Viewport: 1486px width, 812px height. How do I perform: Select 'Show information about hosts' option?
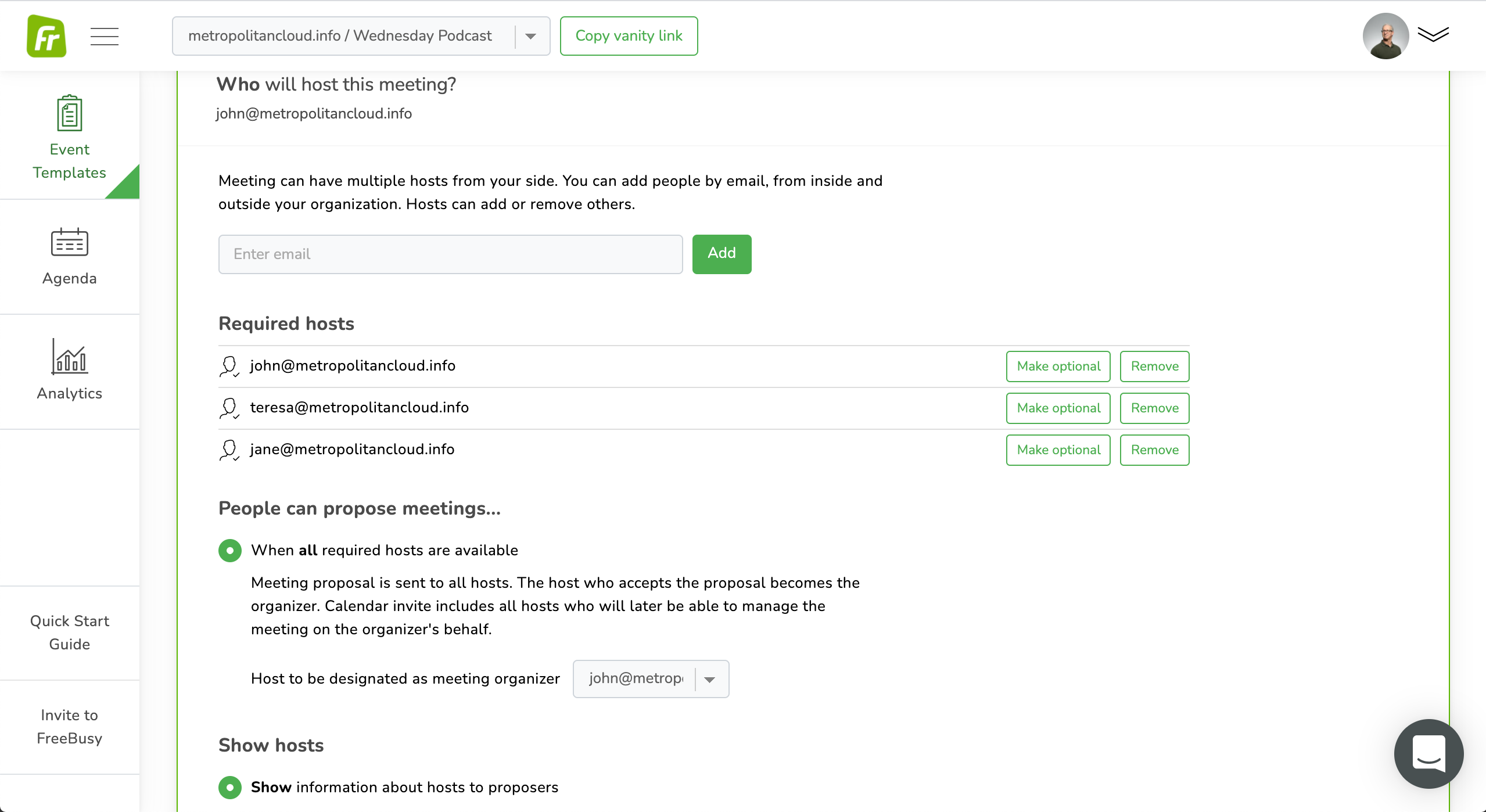pyautogui.click(x=230, y=787)
